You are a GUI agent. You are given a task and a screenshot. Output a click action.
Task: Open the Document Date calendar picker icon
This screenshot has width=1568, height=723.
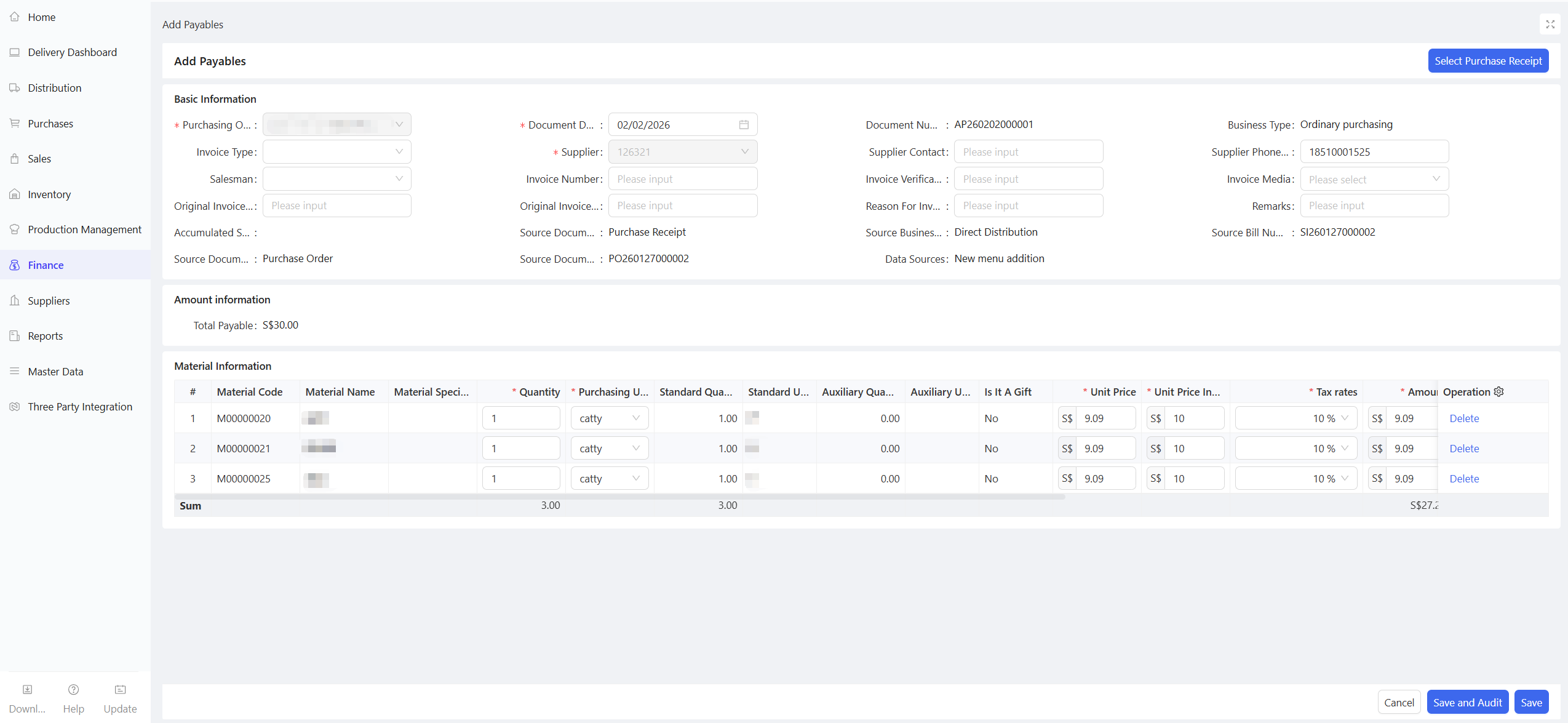(x=744, y=125)
